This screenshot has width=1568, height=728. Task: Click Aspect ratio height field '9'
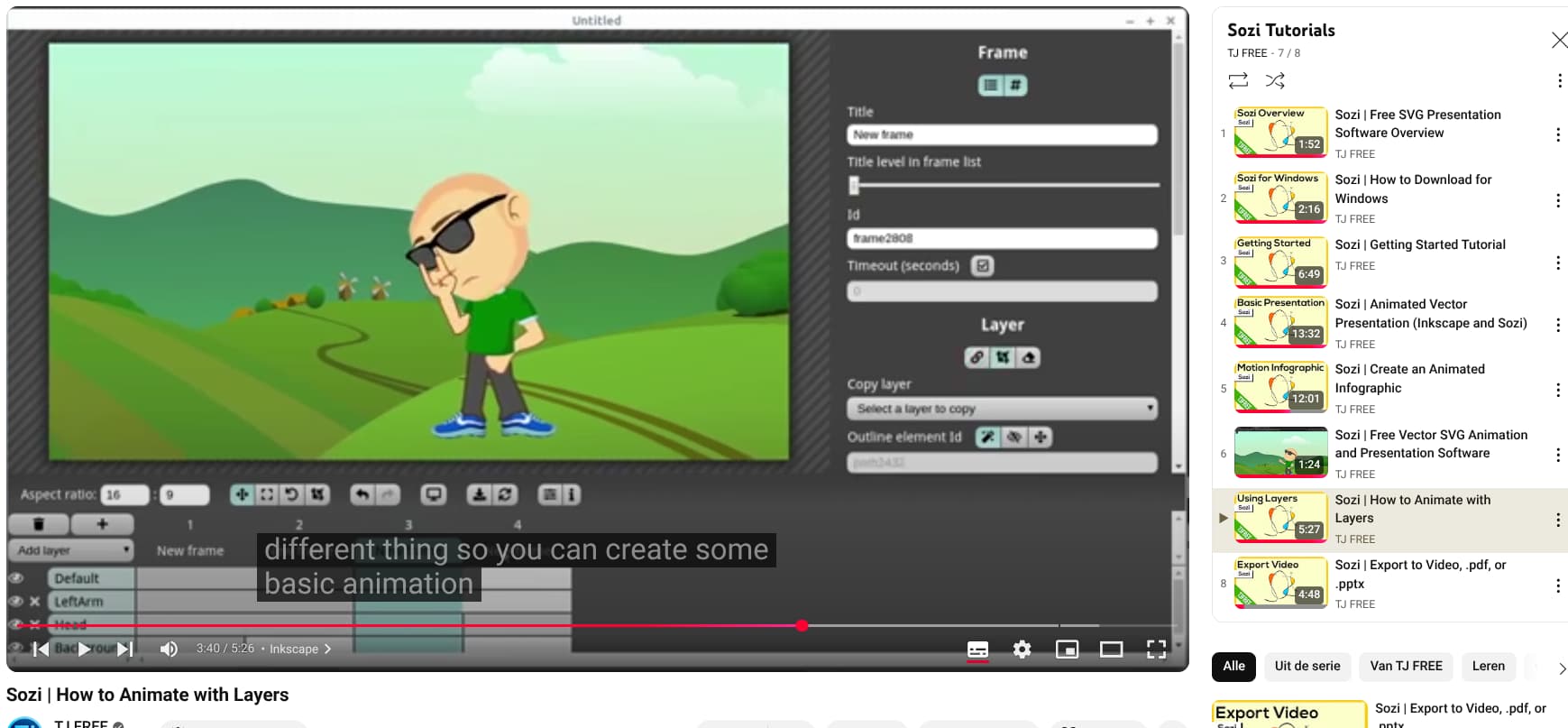click(x=184, y=494)
